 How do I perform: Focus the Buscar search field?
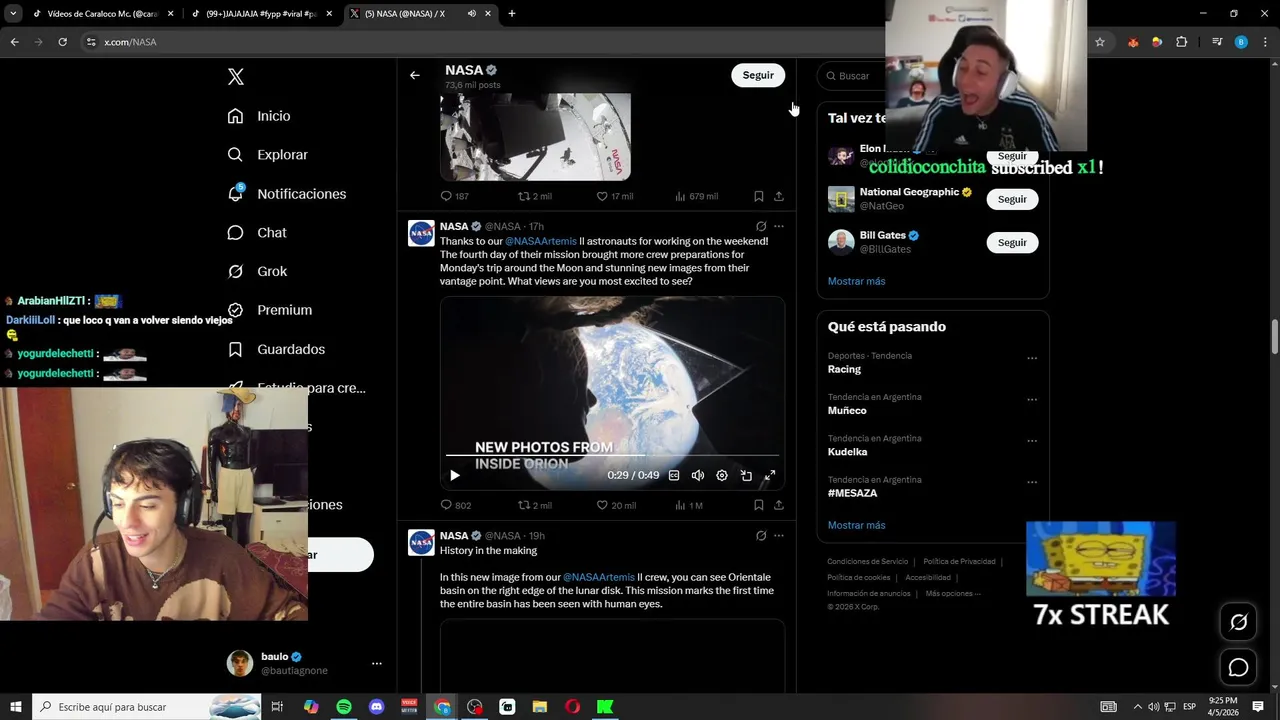point(853,76)
